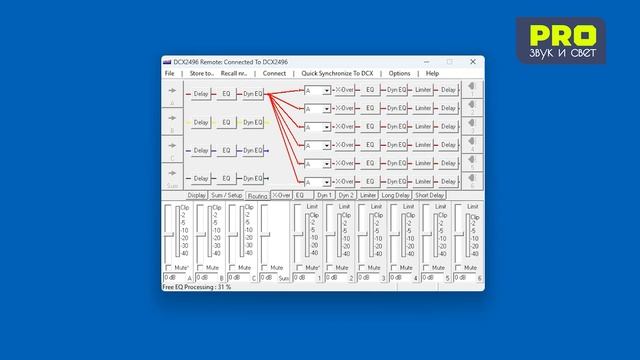
Task: Switch to the Short Delay tab
Action: click(x=429, y=196)
